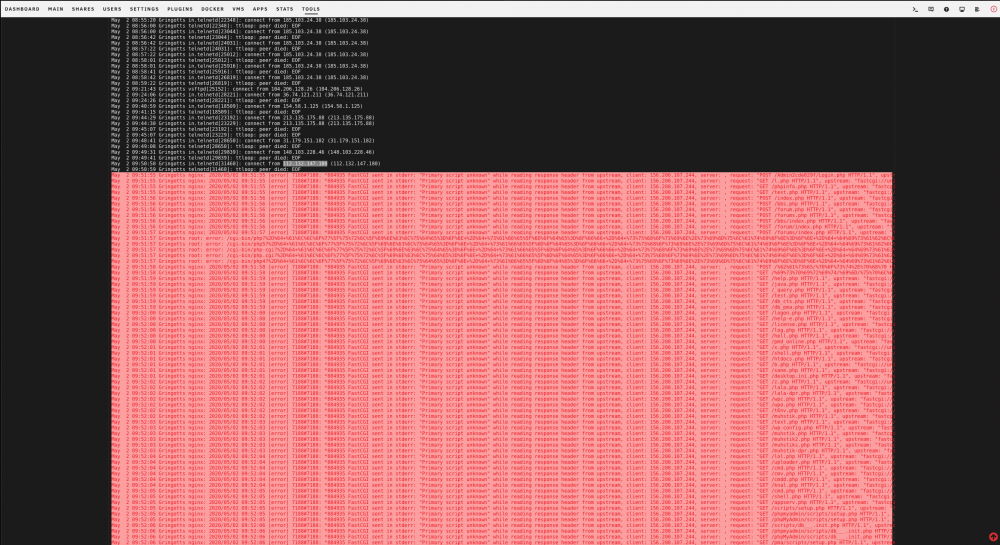This screenshot has height=545, width=1000.
Task: Open the feedback icon in header
Action: [930, 9]
